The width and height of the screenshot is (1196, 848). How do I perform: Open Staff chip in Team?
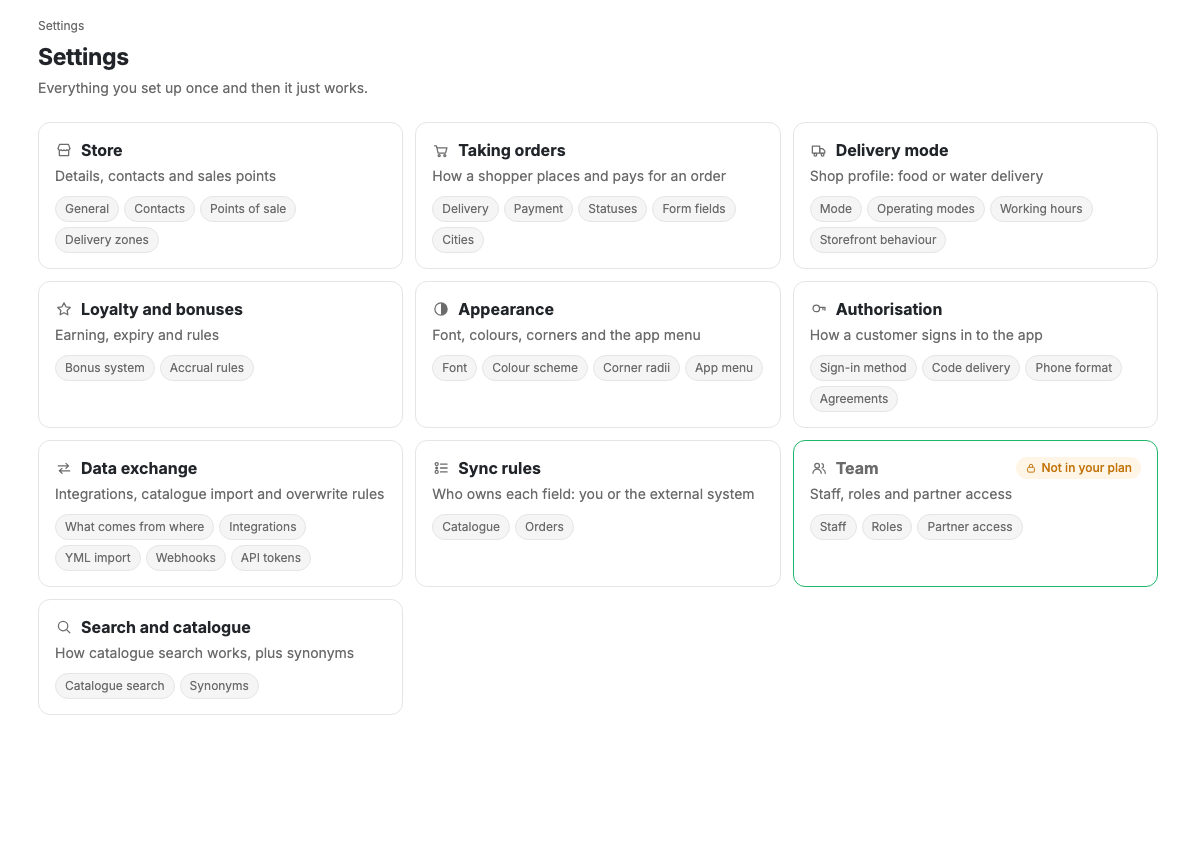(833, 527)
